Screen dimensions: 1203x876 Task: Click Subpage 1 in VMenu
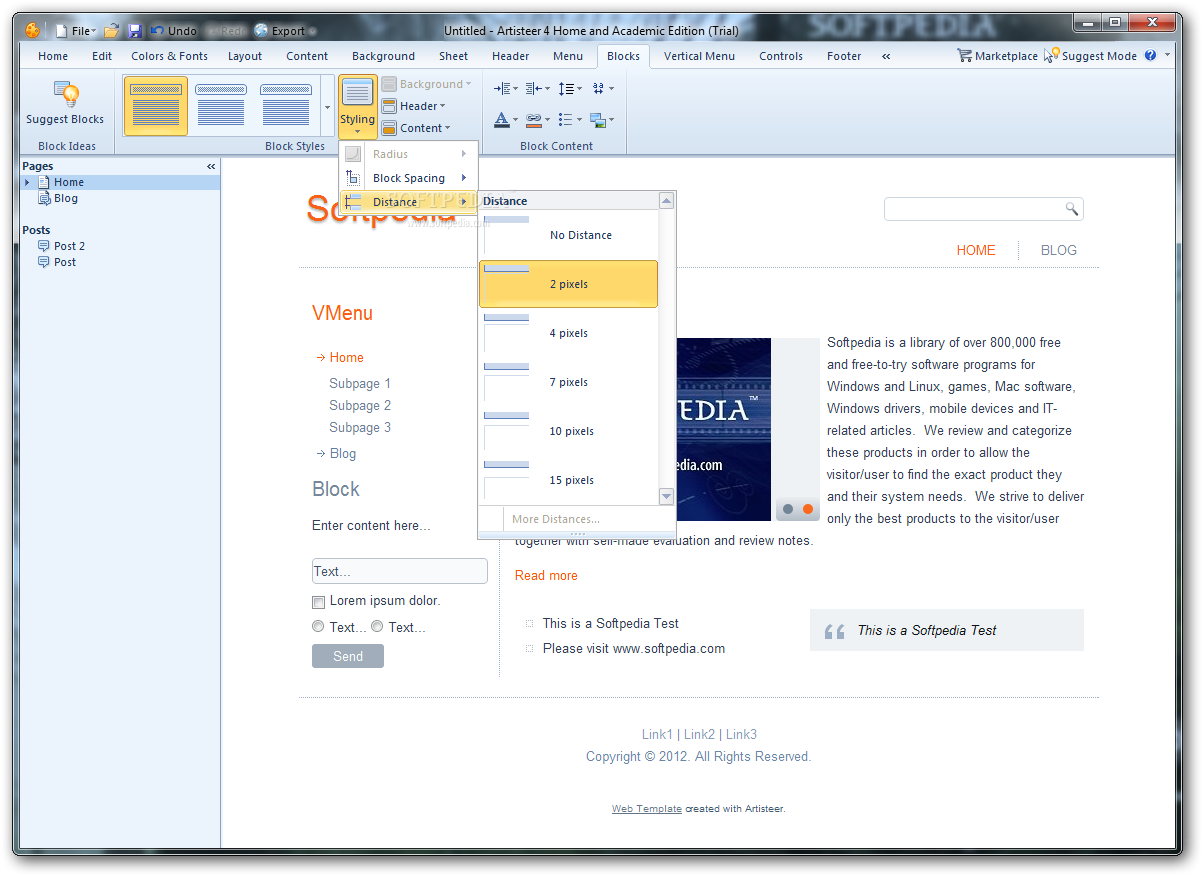[360, 383]
